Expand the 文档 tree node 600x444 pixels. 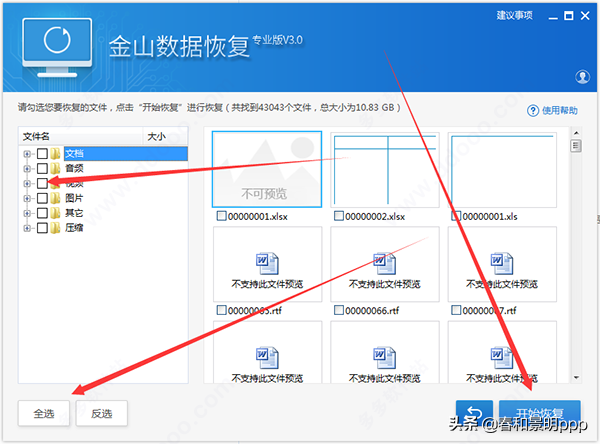click(27, 154)
